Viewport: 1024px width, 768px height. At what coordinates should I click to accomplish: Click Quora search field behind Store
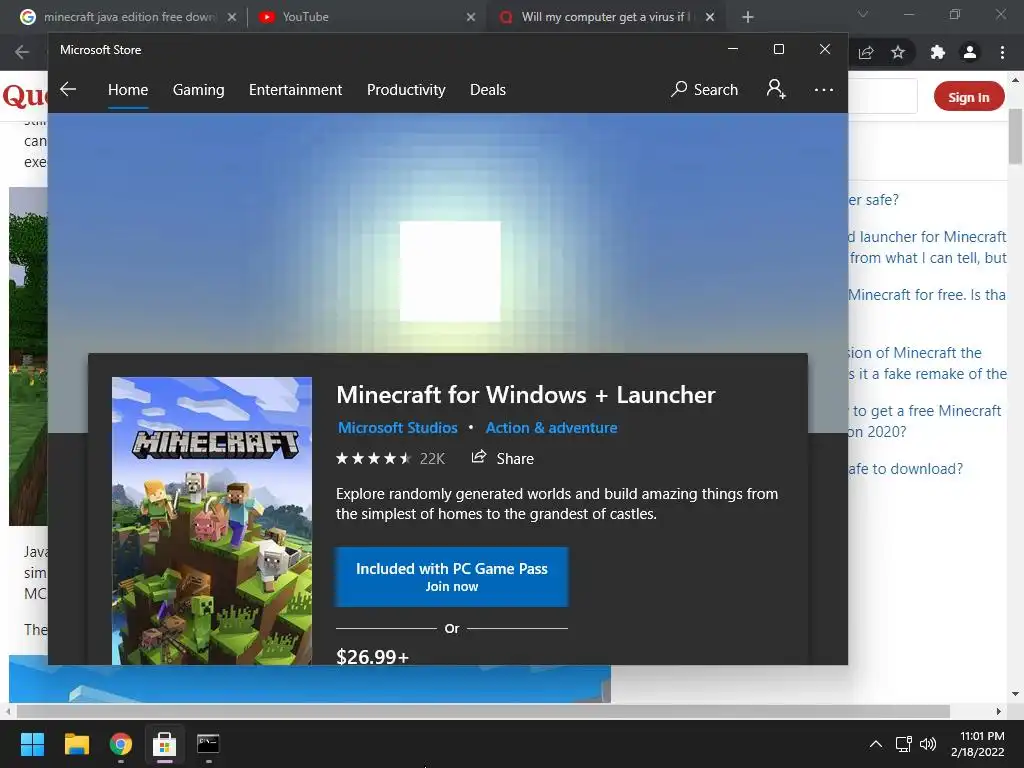click(x=882, y=96)
